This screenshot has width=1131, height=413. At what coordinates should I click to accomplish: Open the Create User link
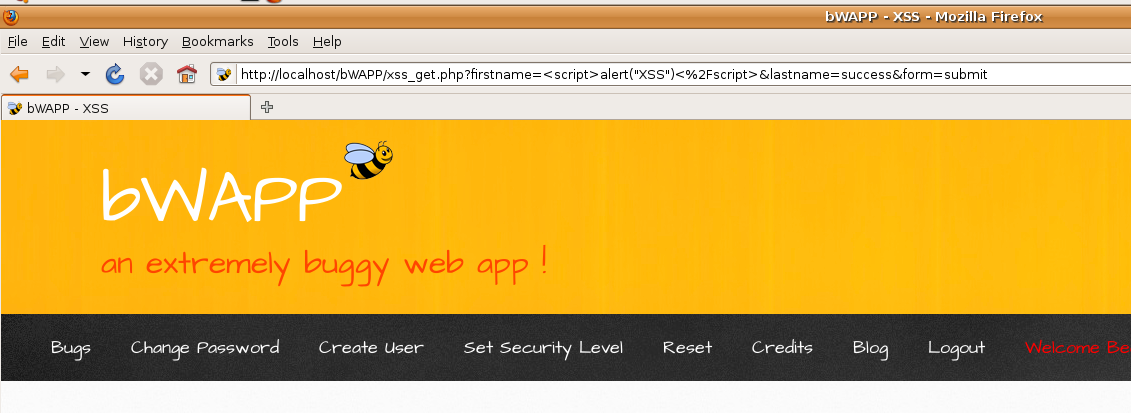371,347
